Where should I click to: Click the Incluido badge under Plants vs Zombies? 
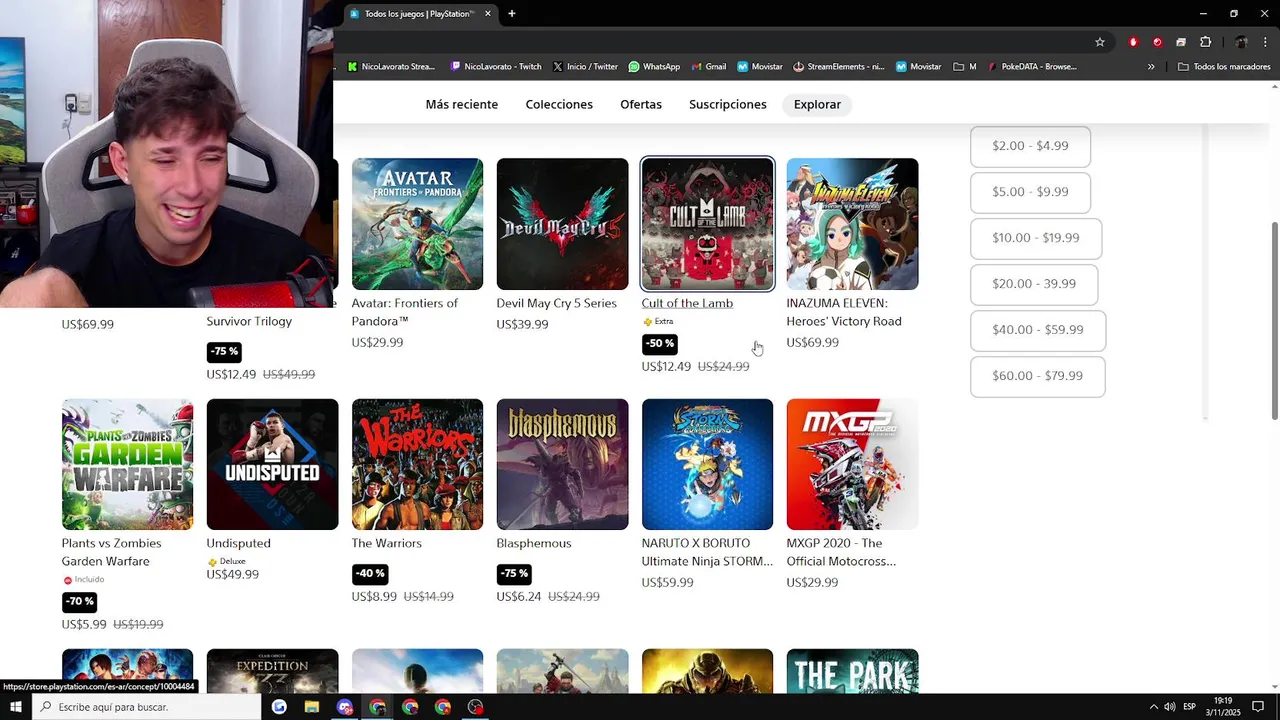tap(83, 580)
